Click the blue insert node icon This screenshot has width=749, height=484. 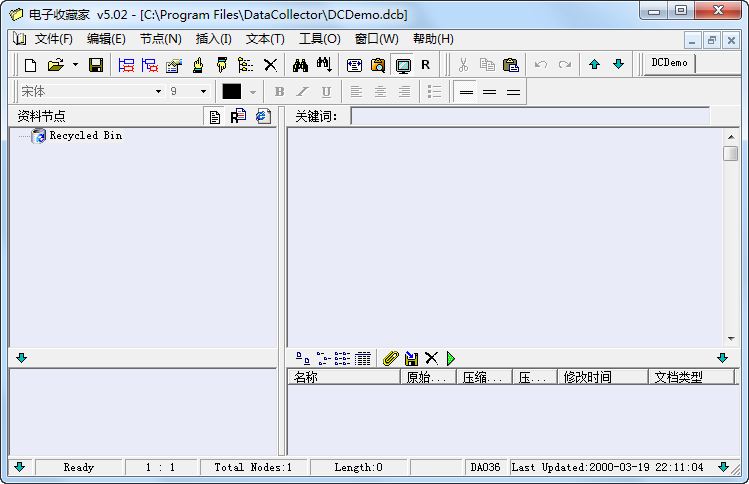click(126, 65)
